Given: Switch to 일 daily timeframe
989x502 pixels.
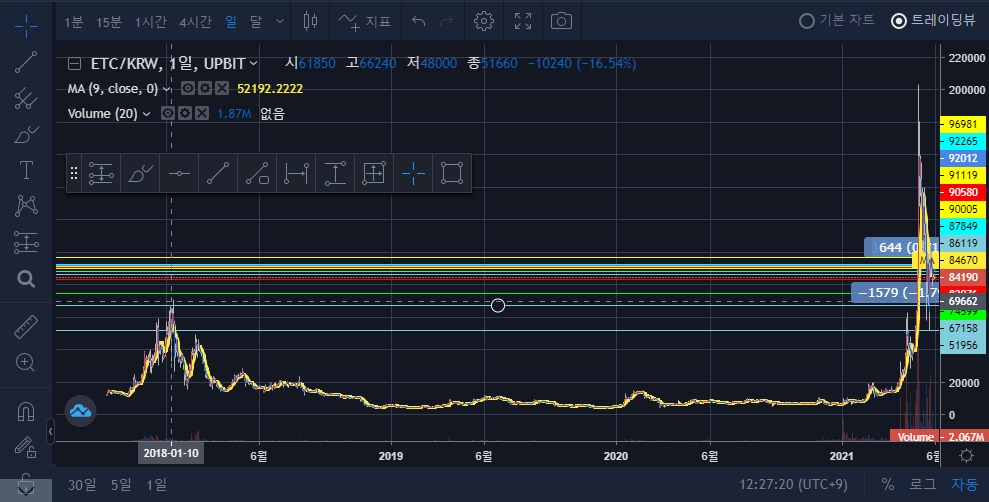Looking at the screenshot, I should (x=231, y=21).
